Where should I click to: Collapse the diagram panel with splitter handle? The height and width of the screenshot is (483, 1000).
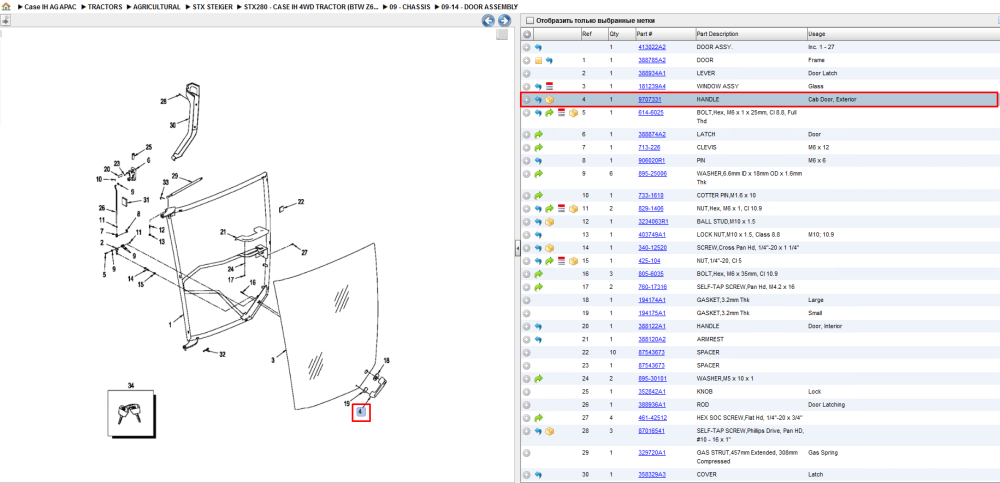(x=517, y=249)
